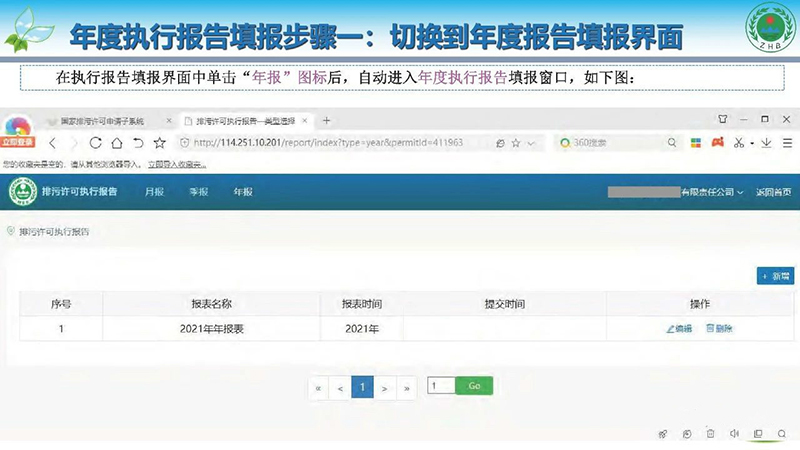Click the 新增 add button

(x=775, y=275)
